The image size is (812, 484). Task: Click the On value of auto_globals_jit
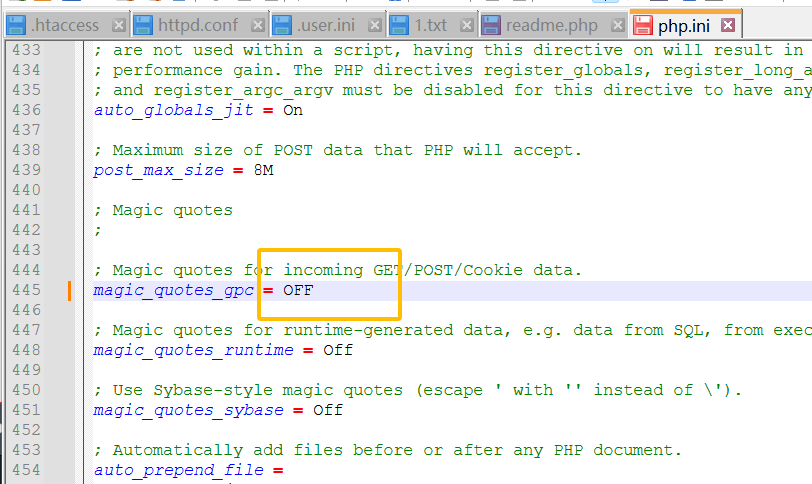pyautogui.click(x=293, y=110)
